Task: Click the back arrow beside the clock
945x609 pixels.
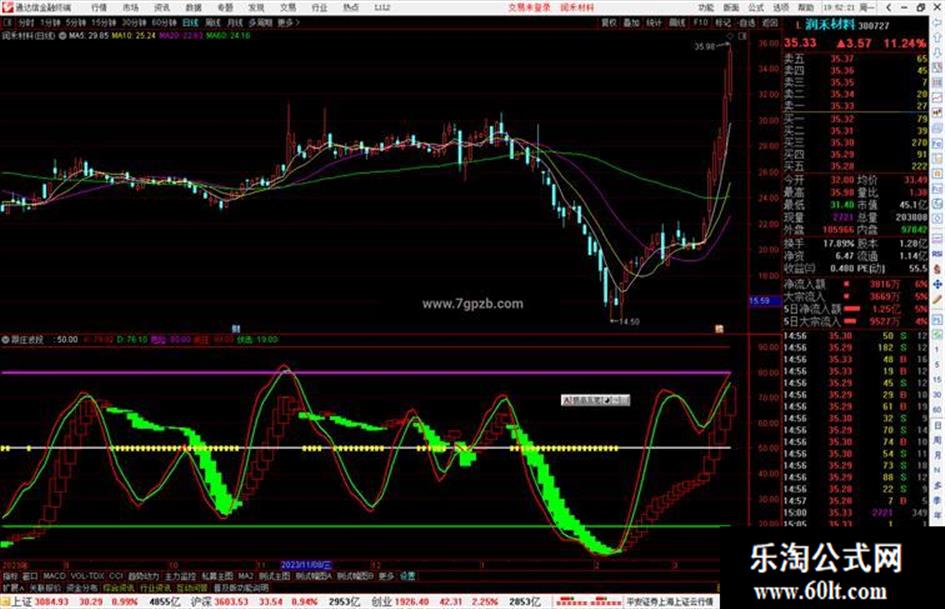Action: (888, 7)
